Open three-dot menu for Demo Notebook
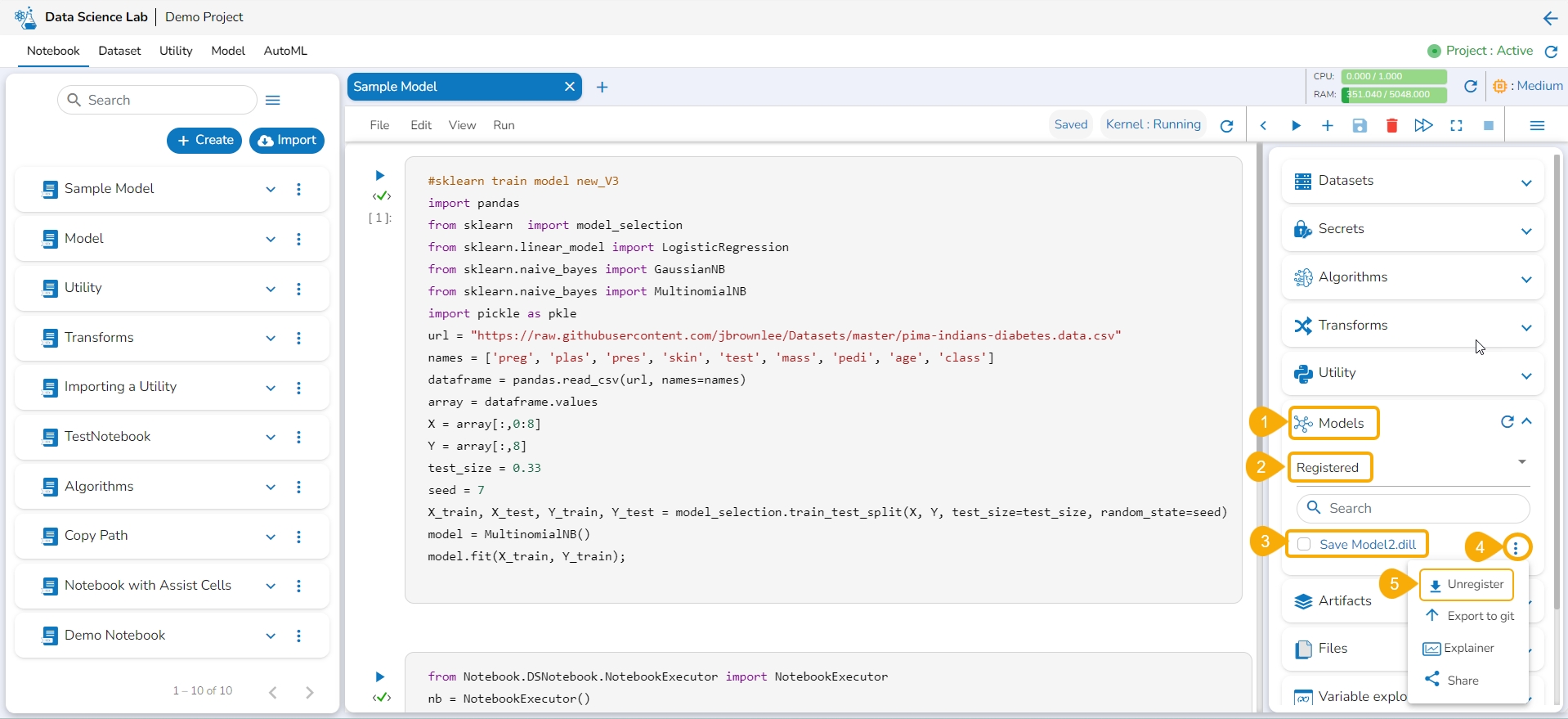Image resolution: width=1568 pixels, height=719 pixels. pyautogui.click(x=298, y=636)
